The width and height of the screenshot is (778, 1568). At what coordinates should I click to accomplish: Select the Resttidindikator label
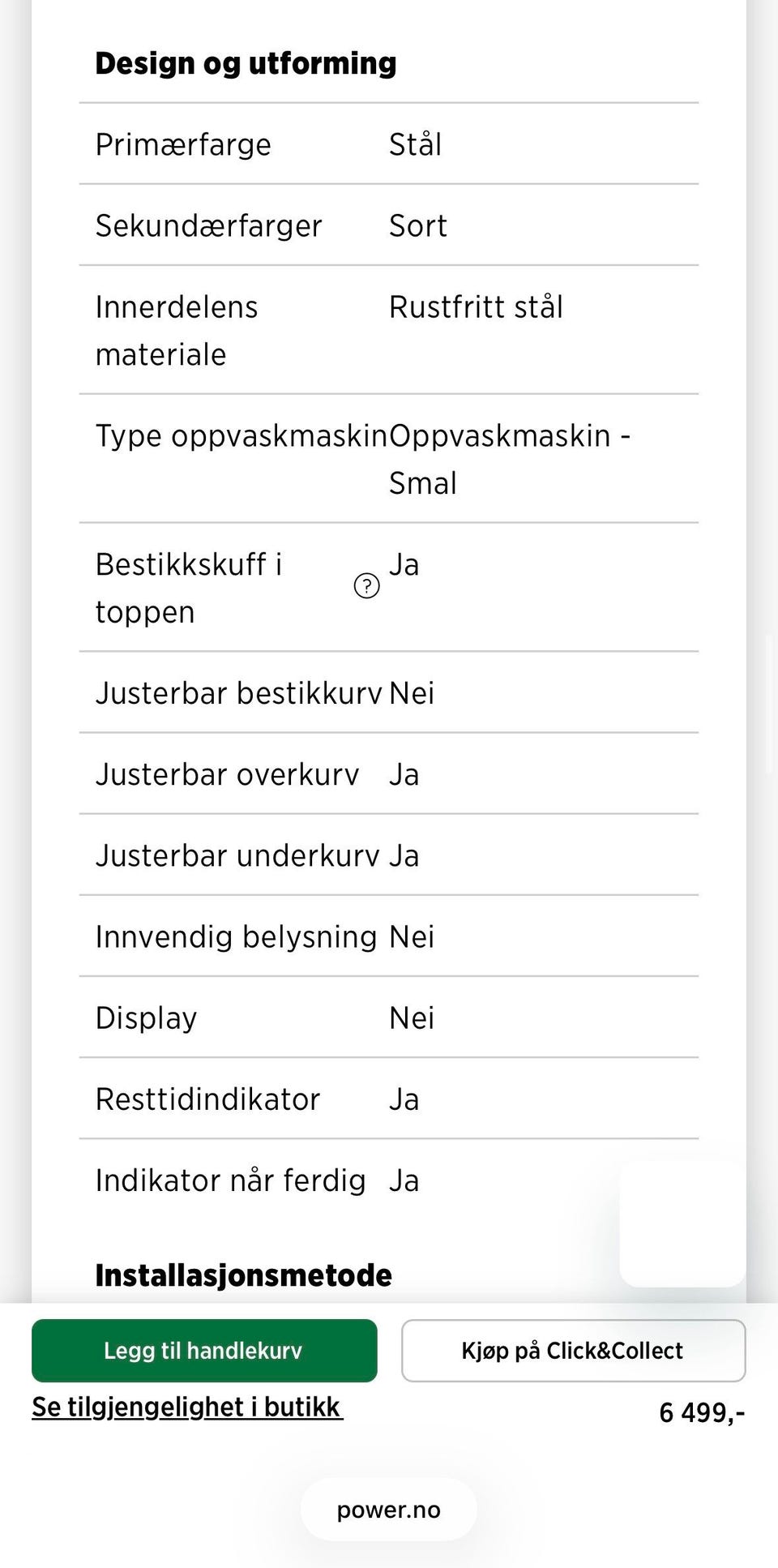(x=207, y=1099)
